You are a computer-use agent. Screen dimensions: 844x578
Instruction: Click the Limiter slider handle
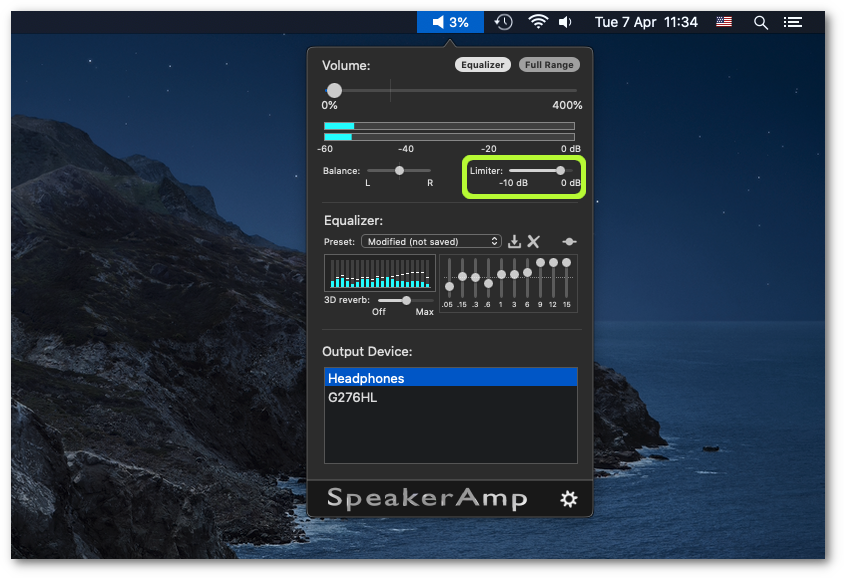click(x=560, y=170)
